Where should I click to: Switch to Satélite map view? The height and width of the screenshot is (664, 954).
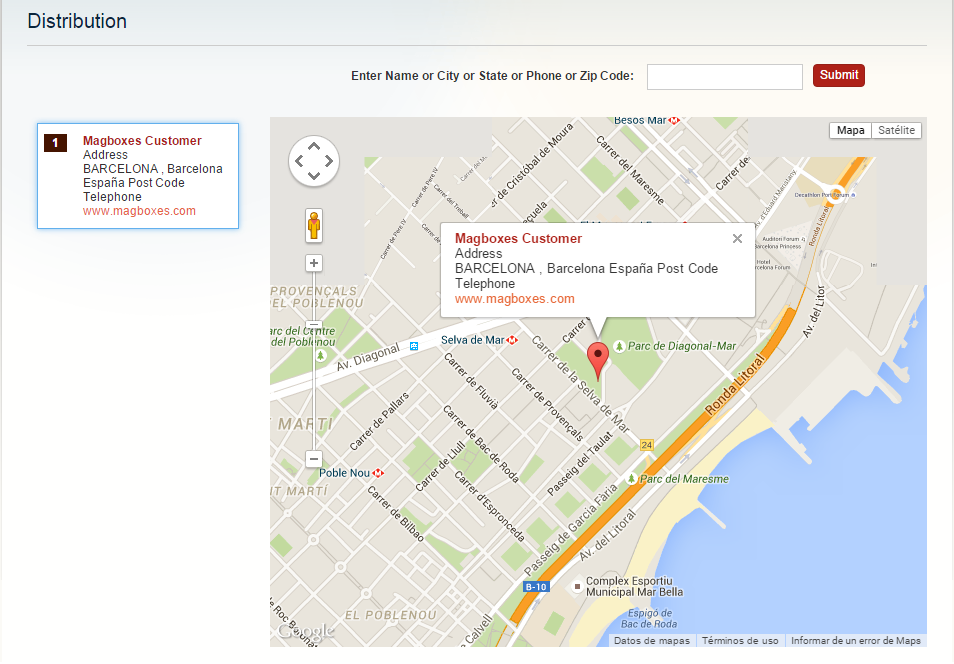(x=896, y=130)
